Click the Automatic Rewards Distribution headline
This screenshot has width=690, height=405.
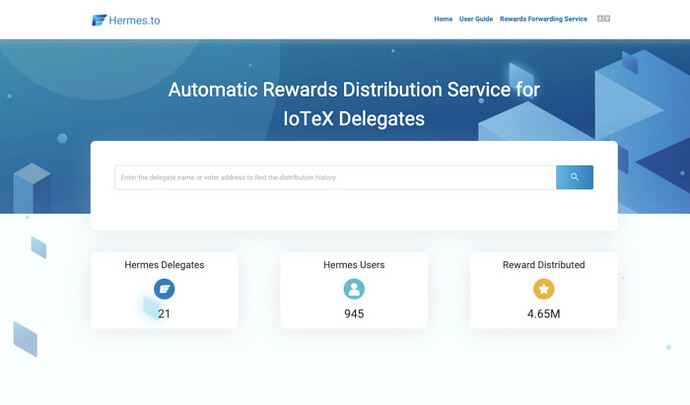coord(354,104)
